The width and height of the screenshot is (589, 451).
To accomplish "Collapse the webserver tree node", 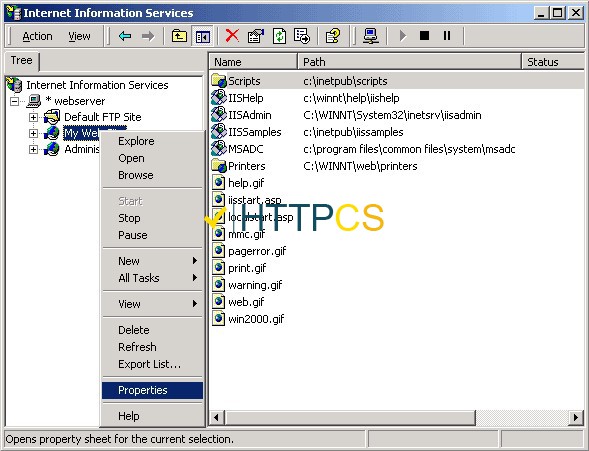I will click(14, 101).
